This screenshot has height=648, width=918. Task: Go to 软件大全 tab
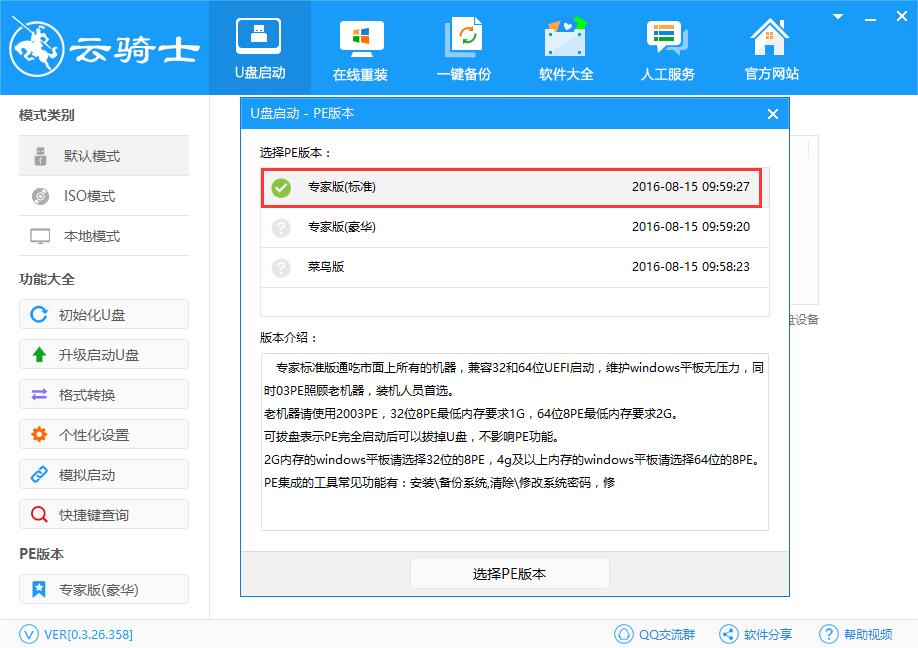[x=566, y=47]
